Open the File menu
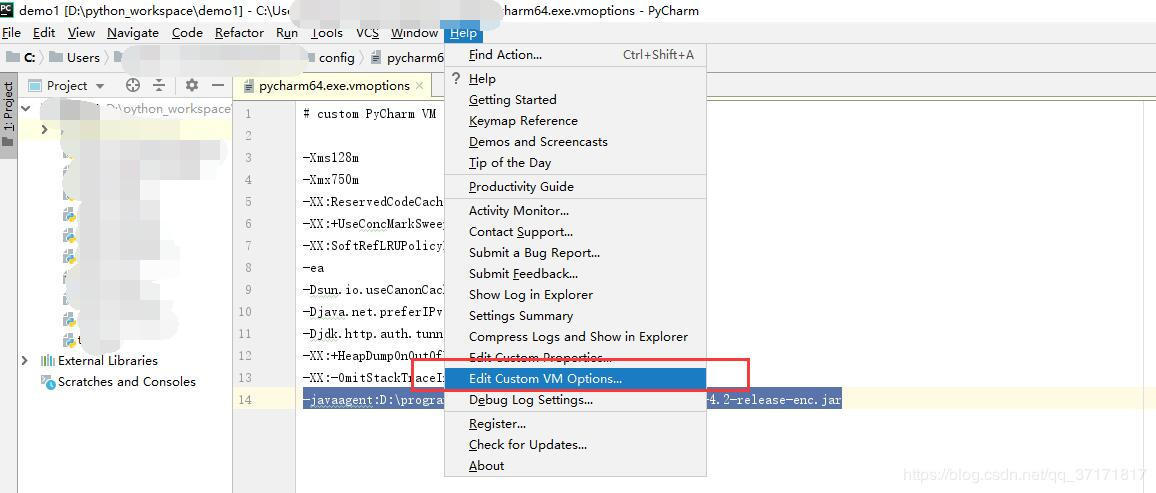Viewport: 1156px width, 493px height. tap(11, 33)
